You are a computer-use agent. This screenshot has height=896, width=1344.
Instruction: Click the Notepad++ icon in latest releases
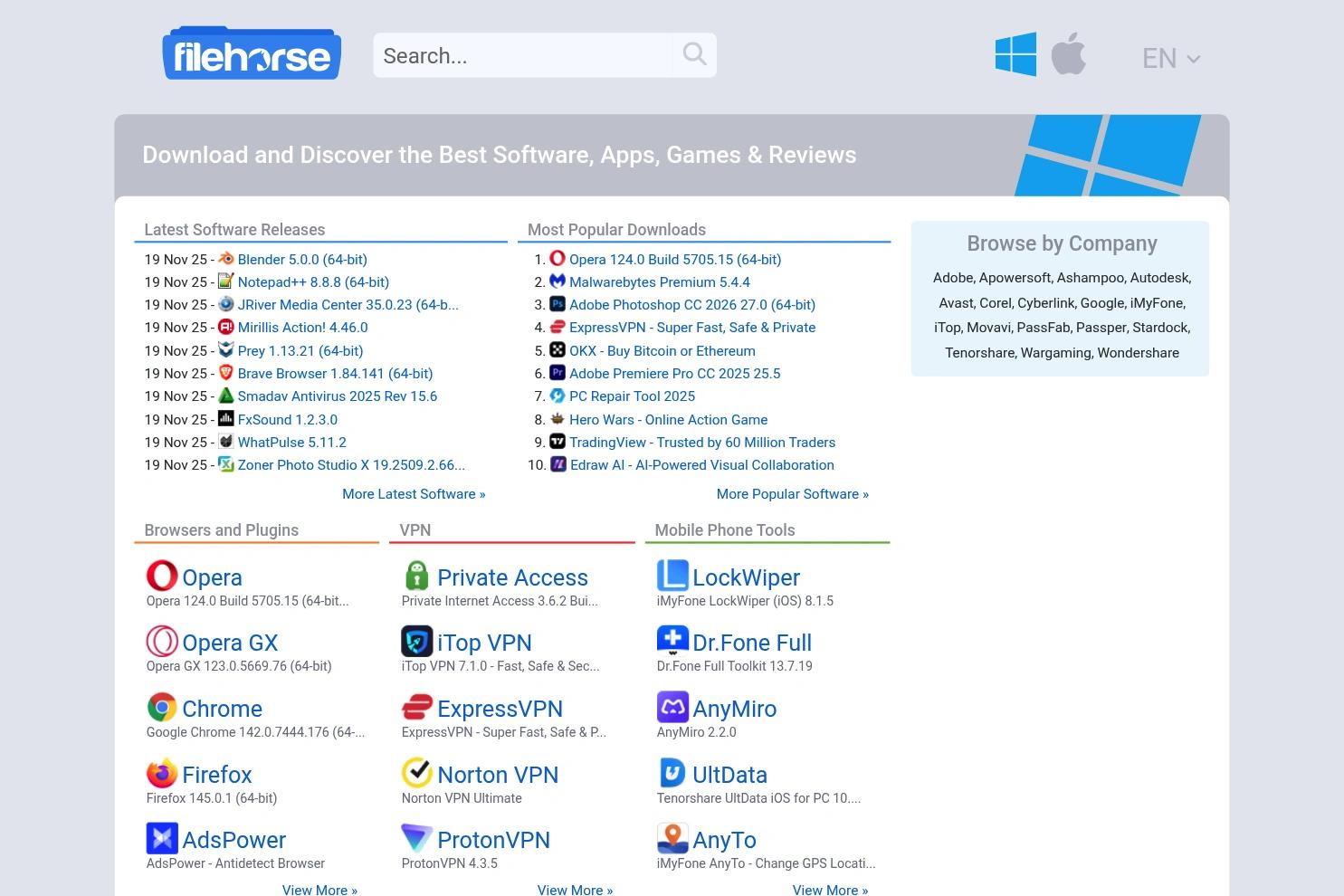226,281
